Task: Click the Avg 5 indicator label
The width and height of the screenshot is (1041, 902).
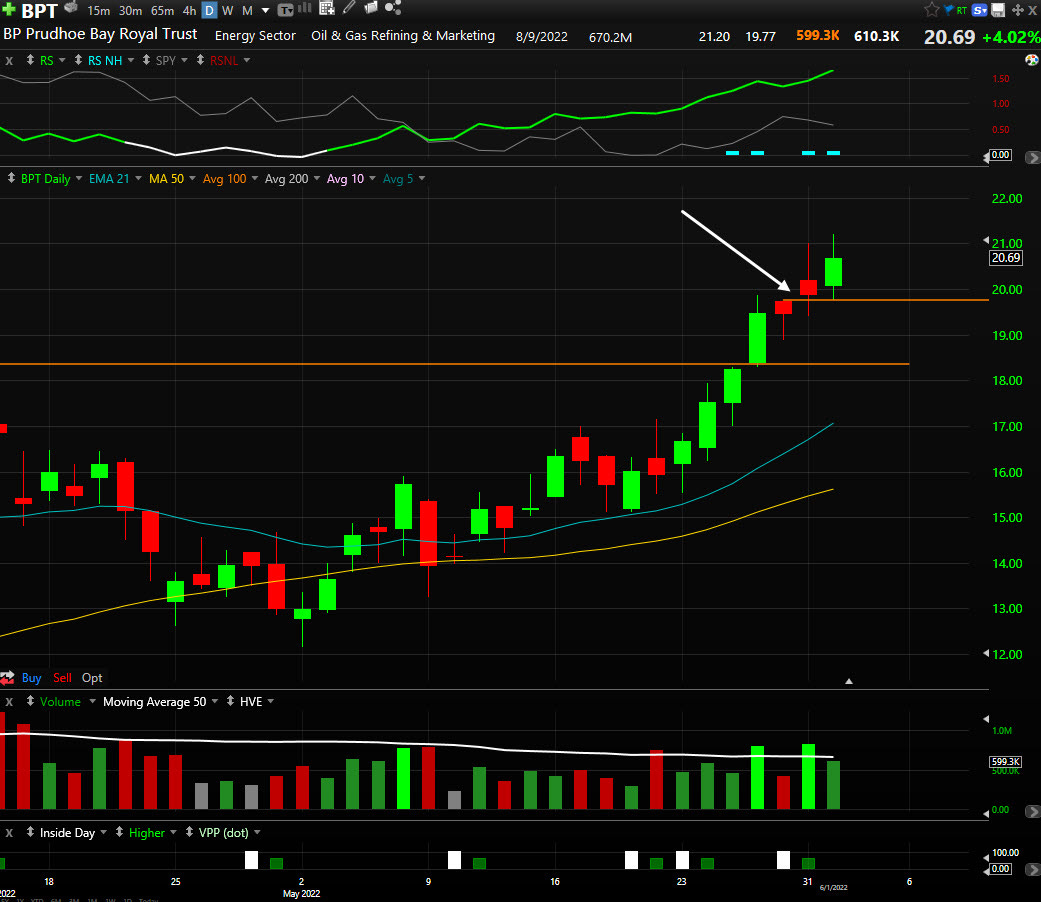Action: pos(398,179)
